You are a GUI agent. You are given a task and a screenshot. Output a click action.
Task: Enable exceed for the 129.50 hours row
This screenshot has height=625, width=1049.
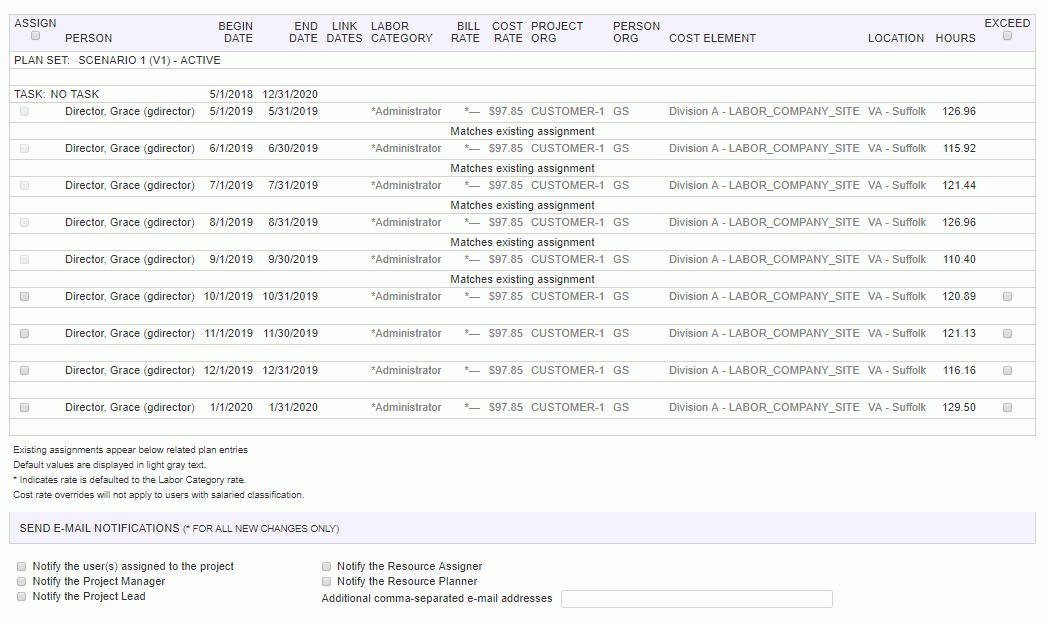pos(1008,408)
